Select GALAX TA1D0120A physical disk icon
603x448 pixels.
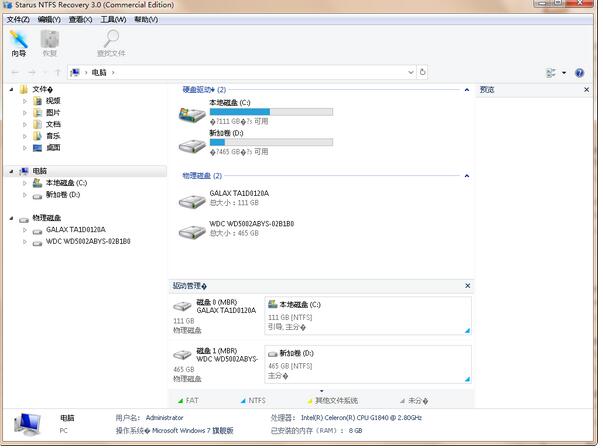[192, 201]
